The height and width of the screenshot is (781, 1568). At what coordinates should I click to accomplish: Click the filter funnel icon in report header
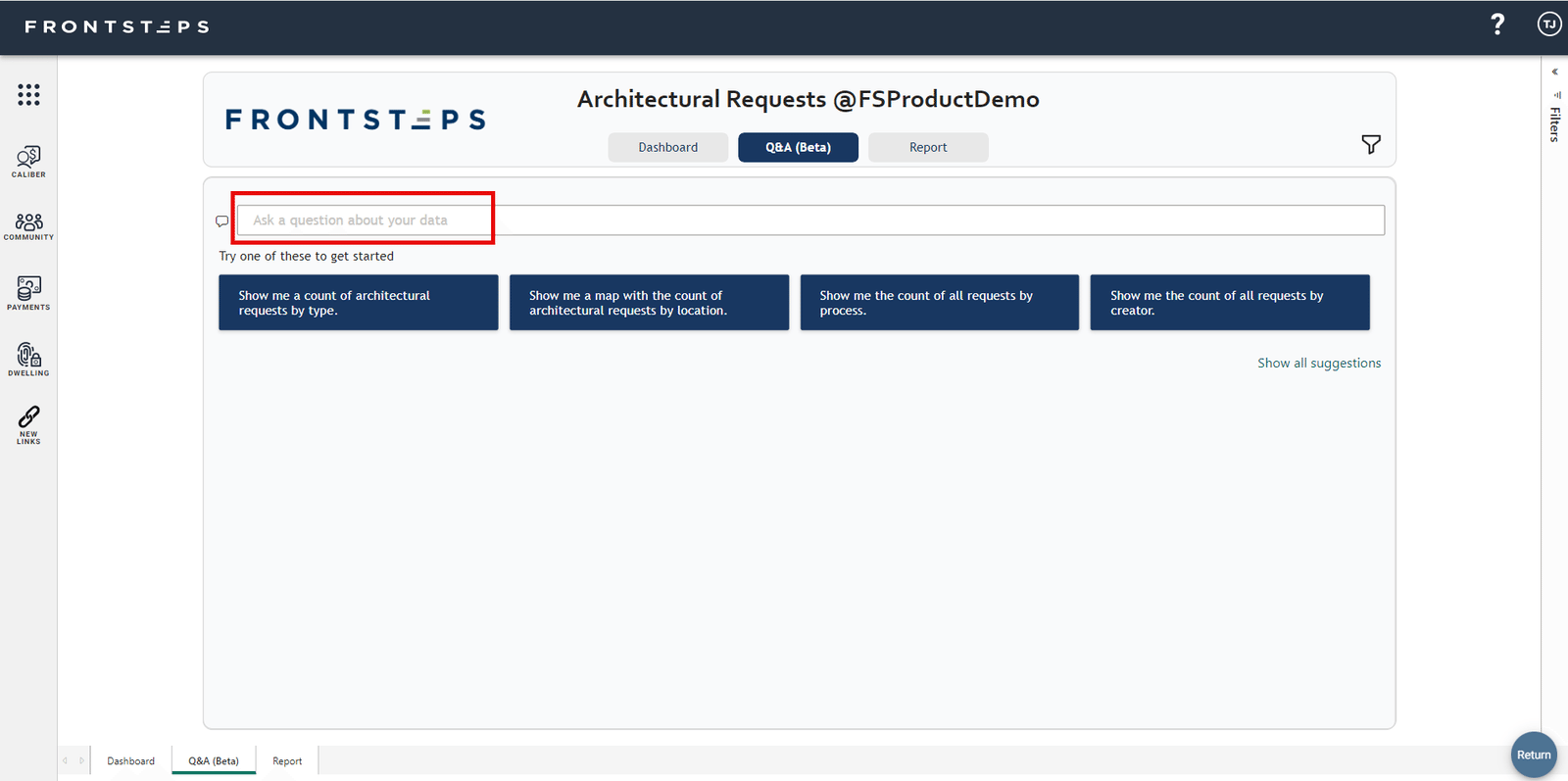(1371, 145)
